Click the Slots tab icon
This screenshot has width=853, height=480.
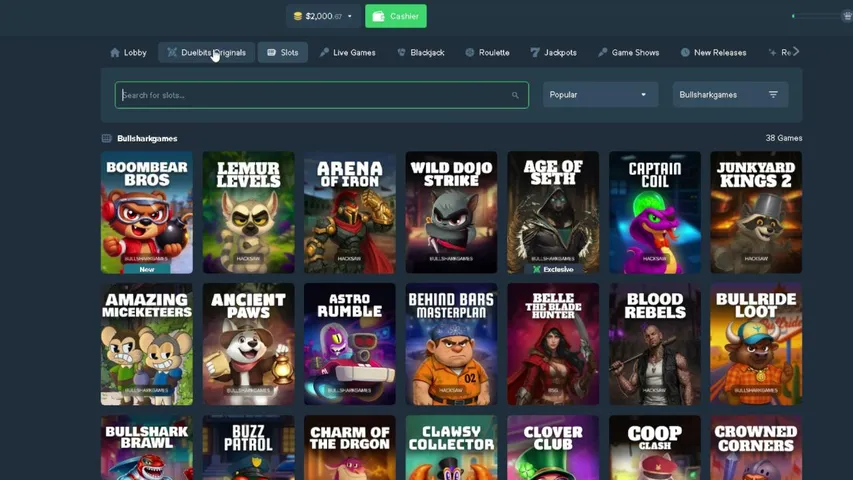coord(271,53)
